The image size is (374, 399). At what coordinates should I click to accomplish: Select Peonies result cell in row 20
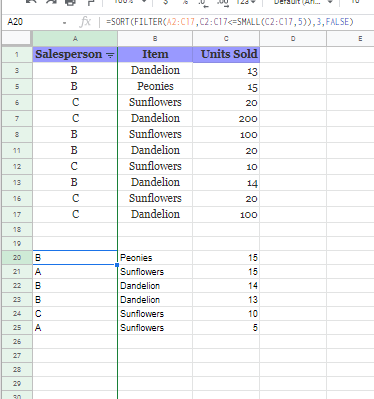(155, 257)
